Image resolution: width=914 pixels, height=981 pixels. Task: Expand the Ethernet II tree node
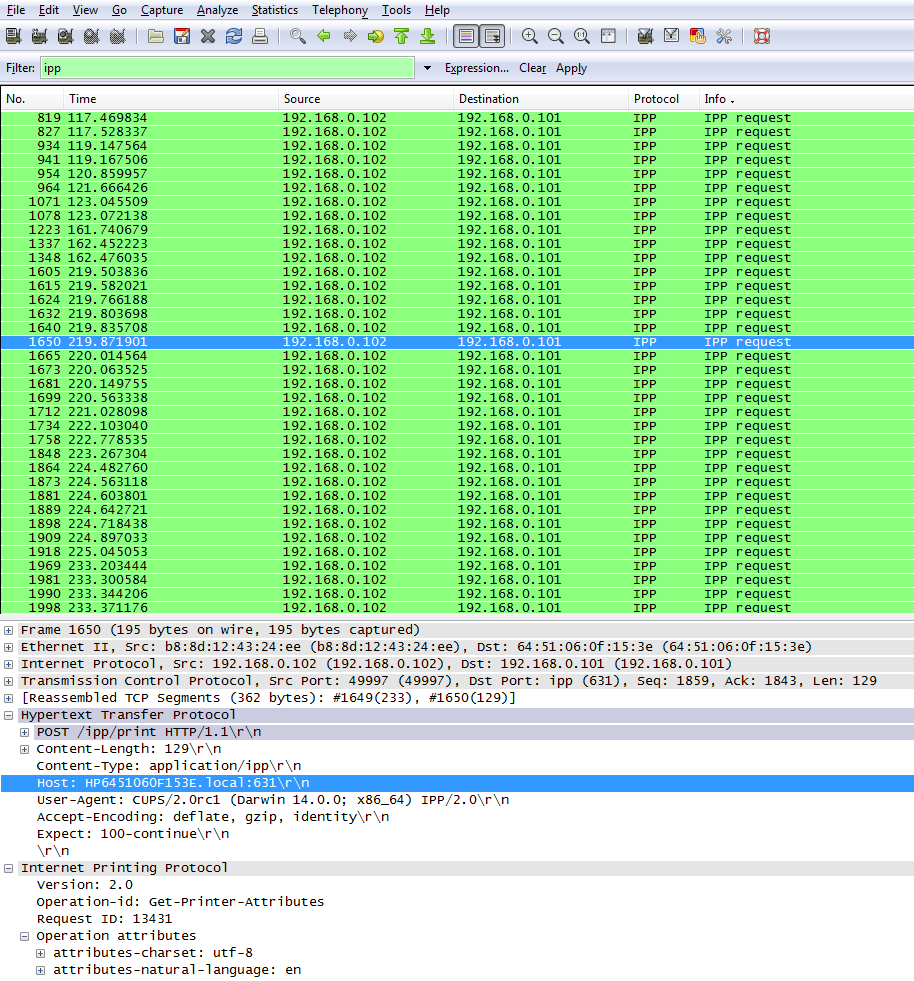click(x=8, y=647)
